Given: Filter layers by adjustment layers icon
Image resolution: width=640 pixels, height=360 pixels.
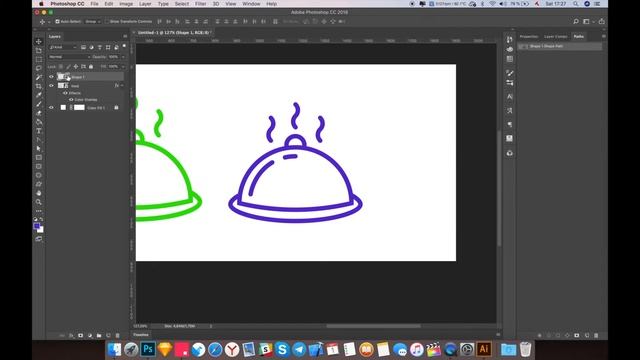Looking at the screenshot, I should tap(91, 47).
